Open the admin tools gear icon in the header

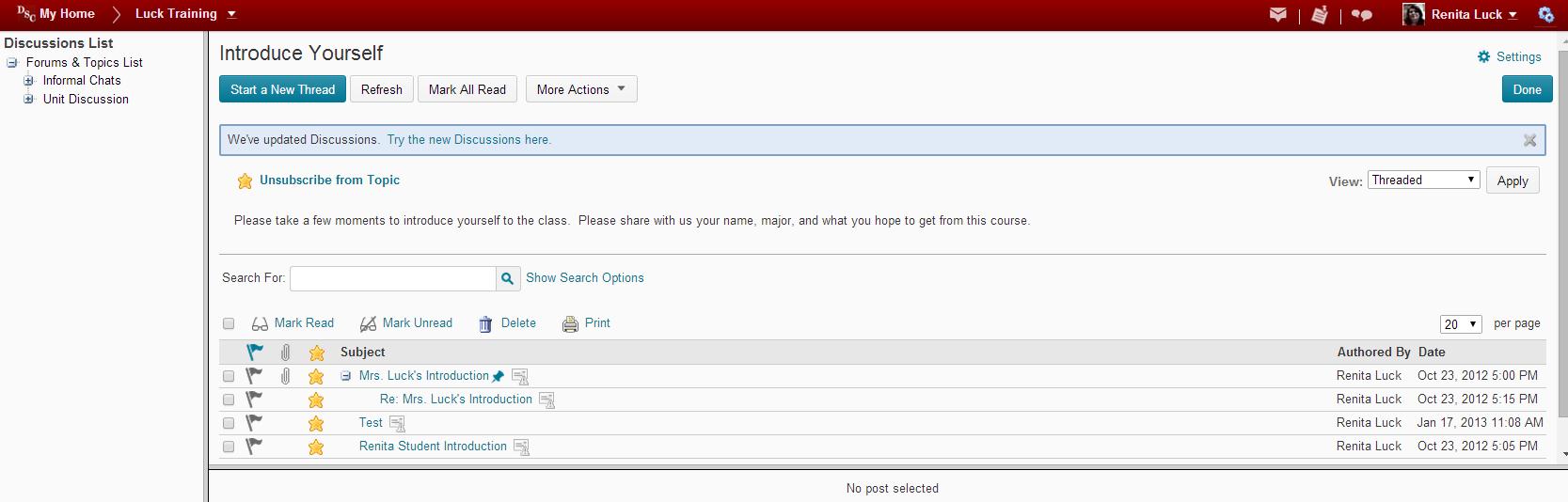(1545, 14)
